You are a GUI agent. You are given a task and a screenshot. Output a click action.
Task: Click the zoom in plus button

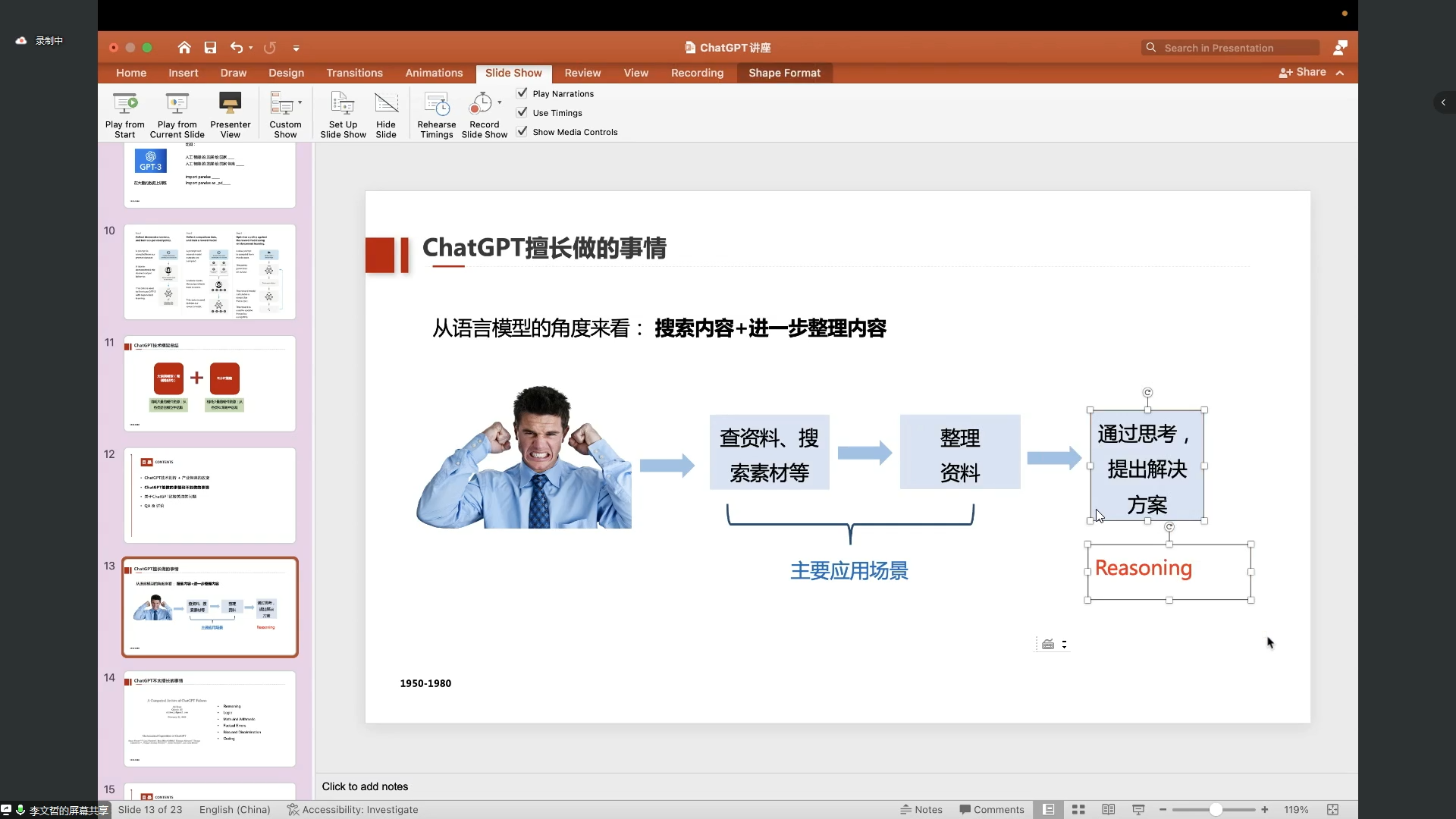(x=1265, y=810)
